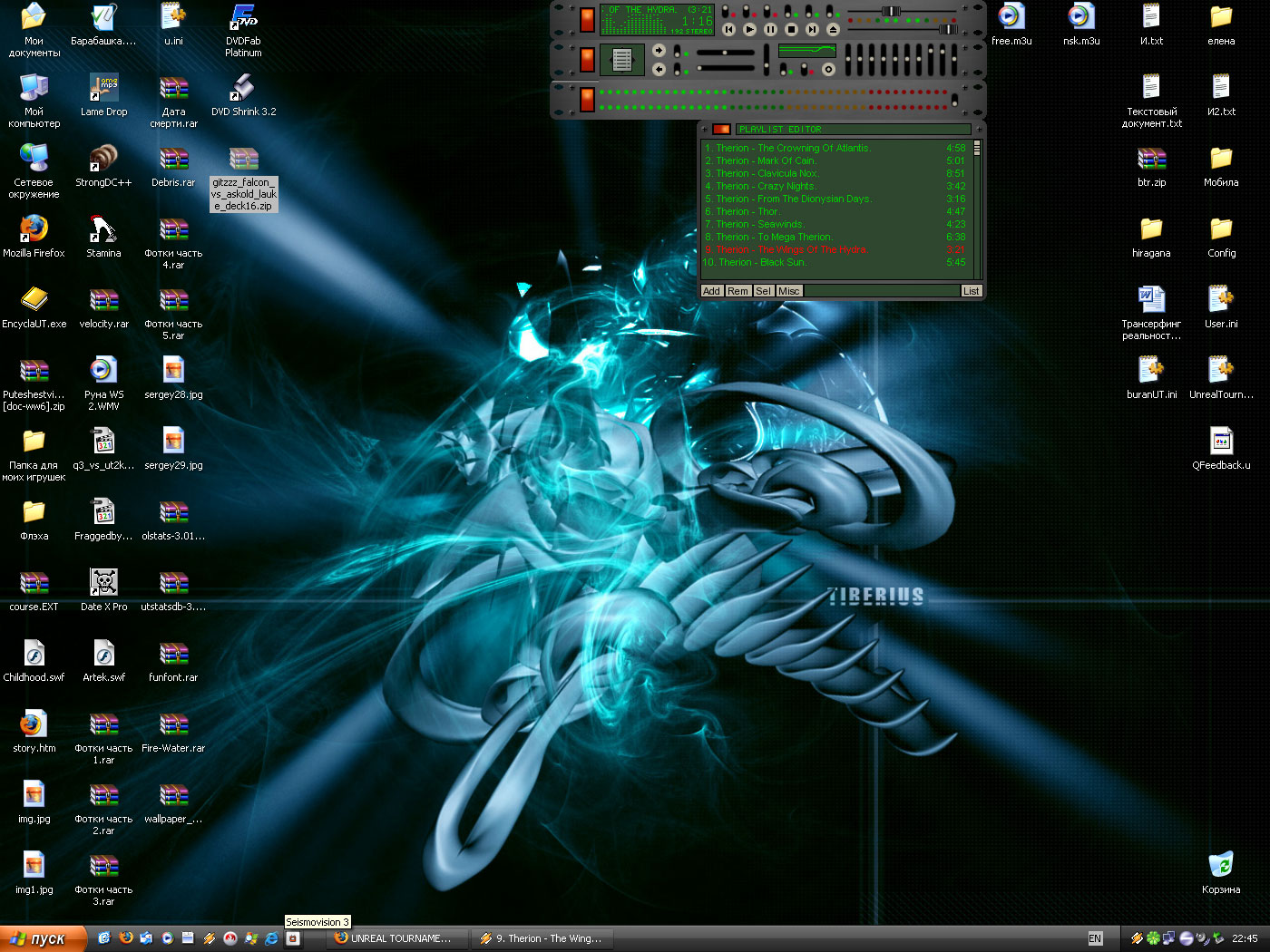The width and height of the screenshot is (1270, 952).
Task: Stop playback with the square button
Action: point(791,30)
